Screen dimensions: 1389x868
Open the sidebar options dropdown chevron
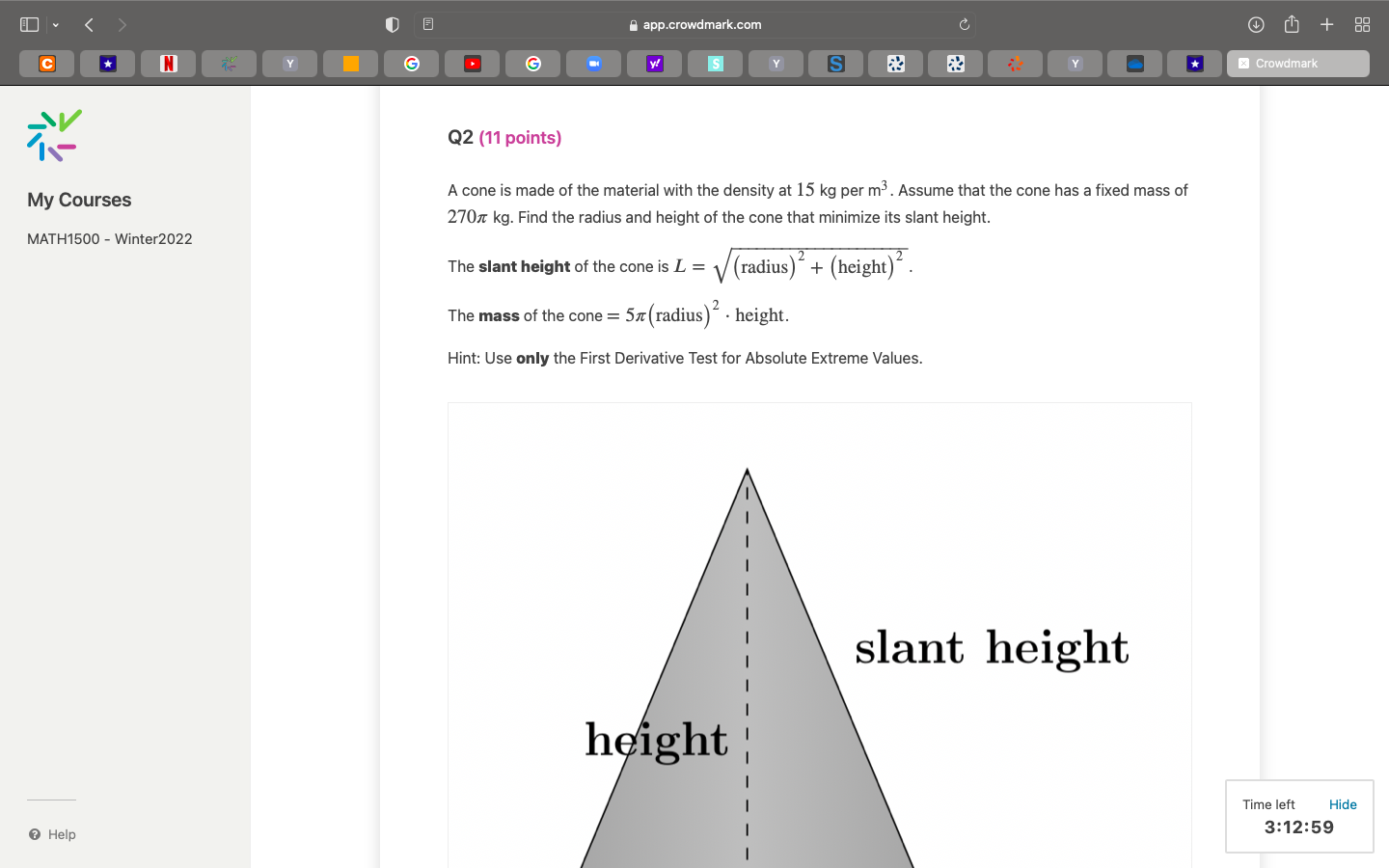coord(55,24)
